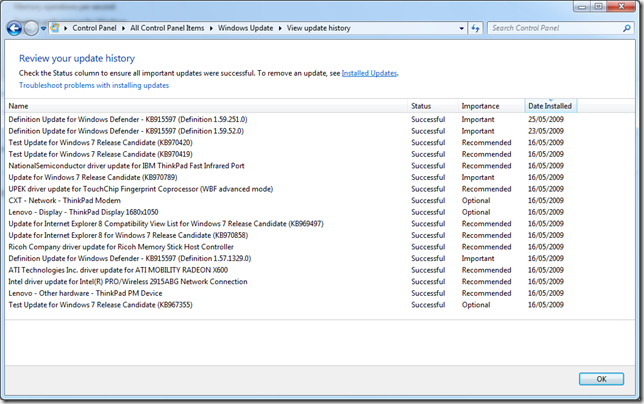Select Test Update KB970419 row

coord(320,154)
